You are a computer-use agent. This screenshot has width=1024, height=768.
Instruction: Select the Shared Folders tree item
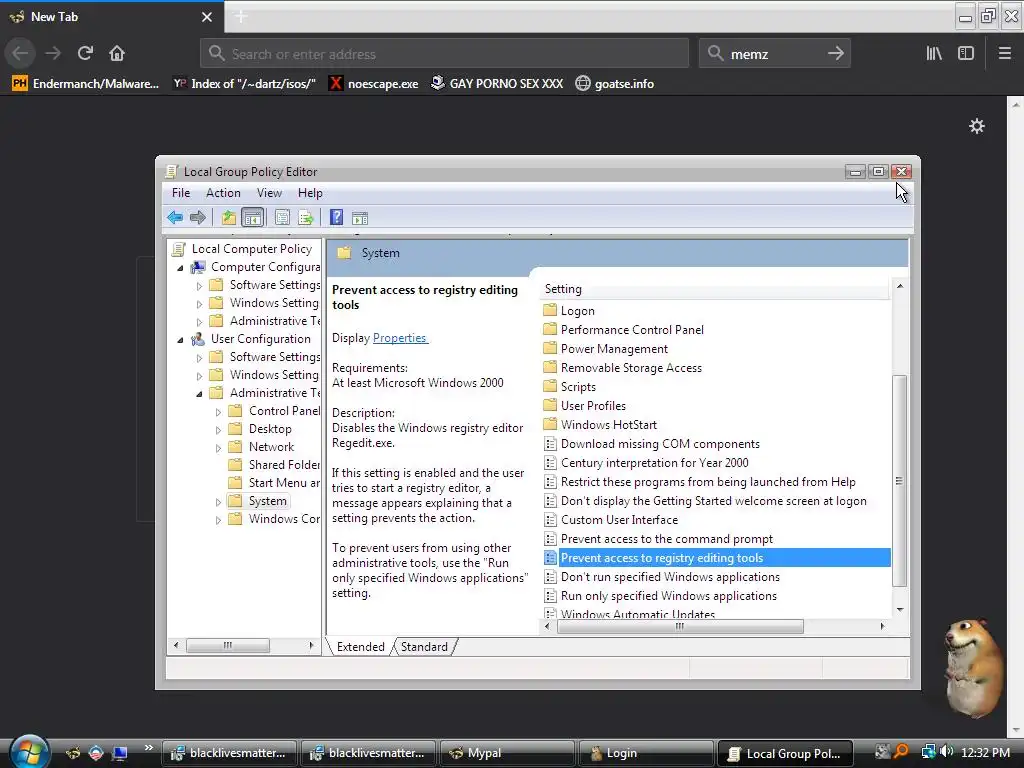coord(283,464)
